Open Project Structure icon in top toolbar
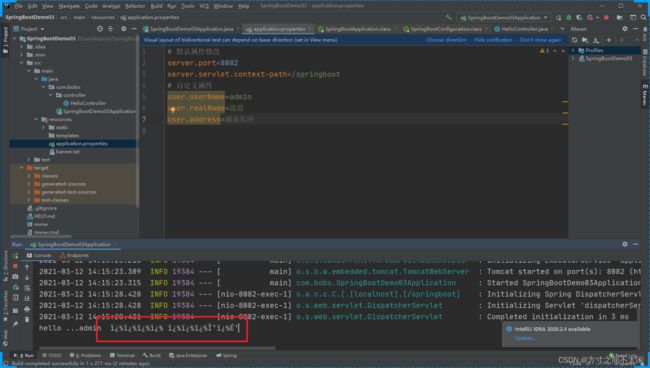The image size is (650, 368). pos(619,17)
